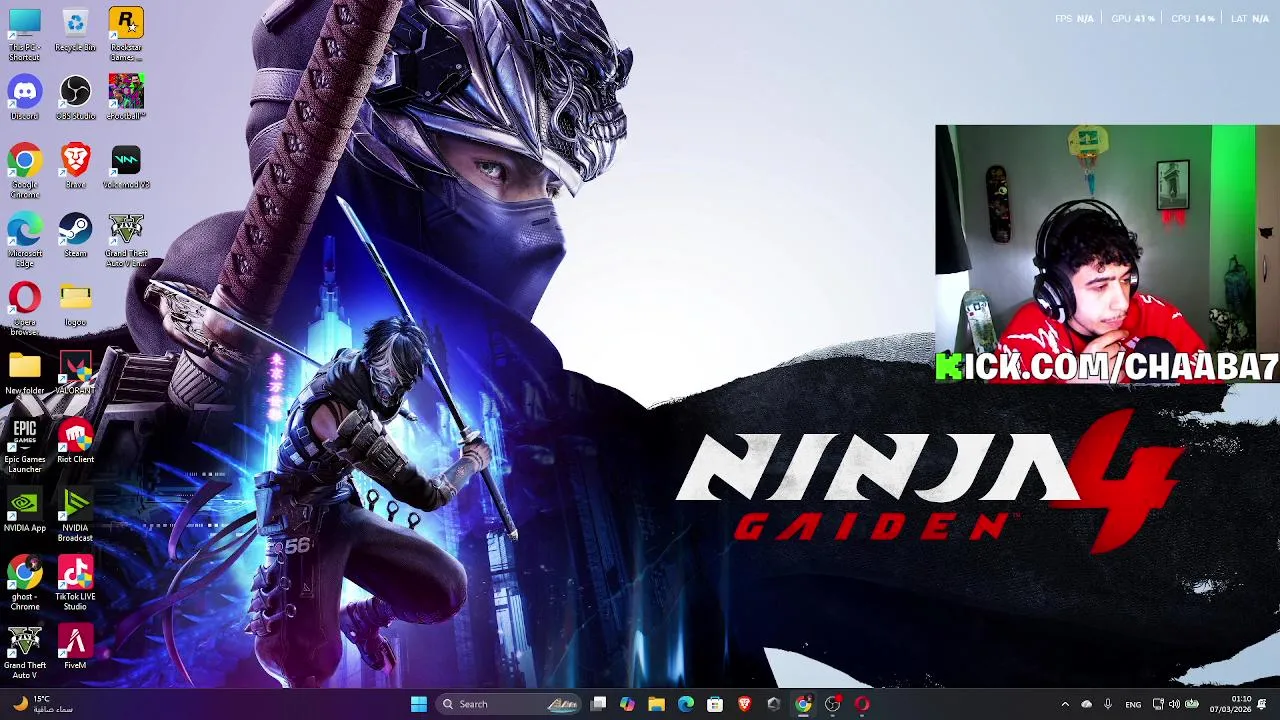Switch input language from ENG
The width and height of the screenshot is (1280, 720).
1133,704
